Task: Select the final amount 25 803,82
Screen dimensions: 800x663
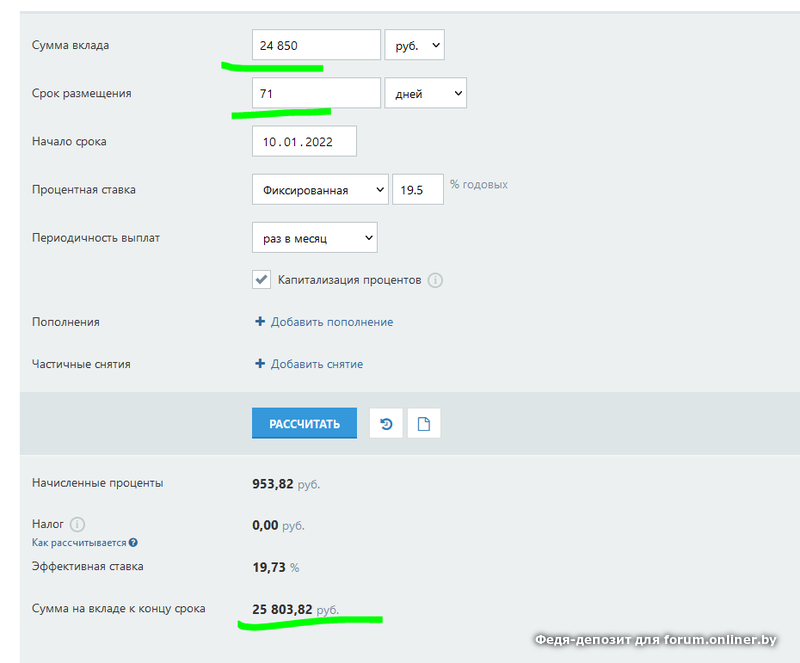Action: [282, 609]
